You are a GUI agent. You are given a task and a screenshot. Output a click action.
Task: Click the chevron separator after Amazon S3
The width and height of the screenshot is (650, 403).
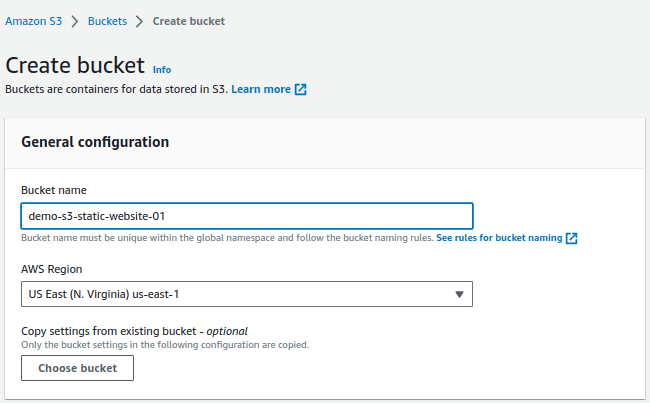click(x=75, y=22)
